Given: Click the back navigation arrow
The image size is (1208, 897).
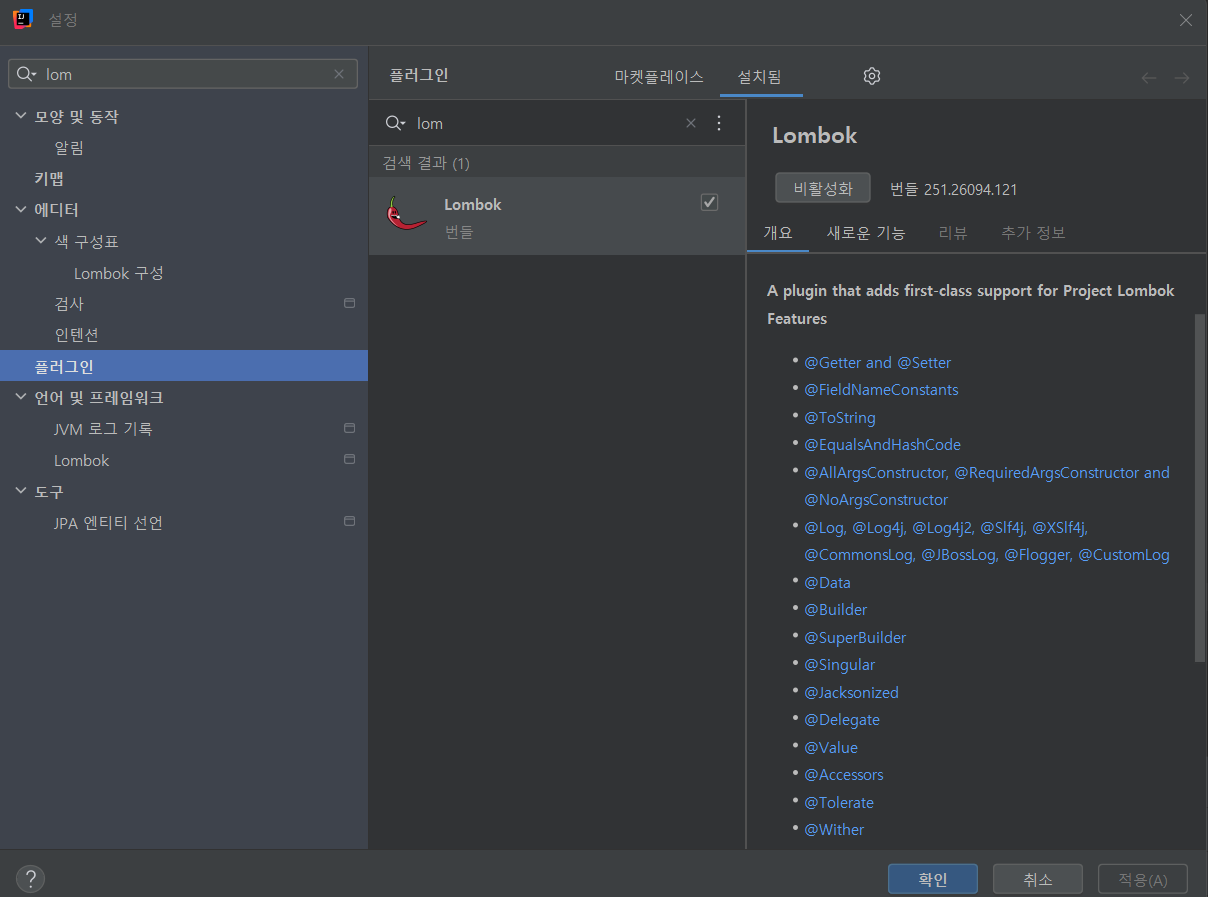Looking at the screenshot, I should click(x=1149, y=77).
